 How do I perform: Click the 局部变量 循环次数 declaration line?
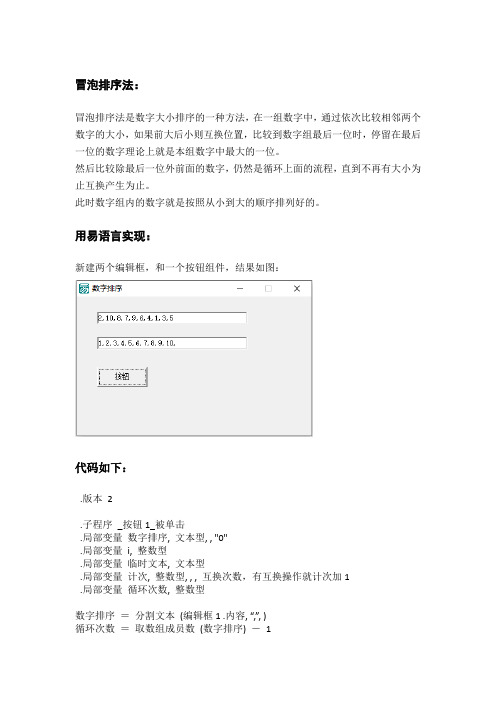pos(142,589)
